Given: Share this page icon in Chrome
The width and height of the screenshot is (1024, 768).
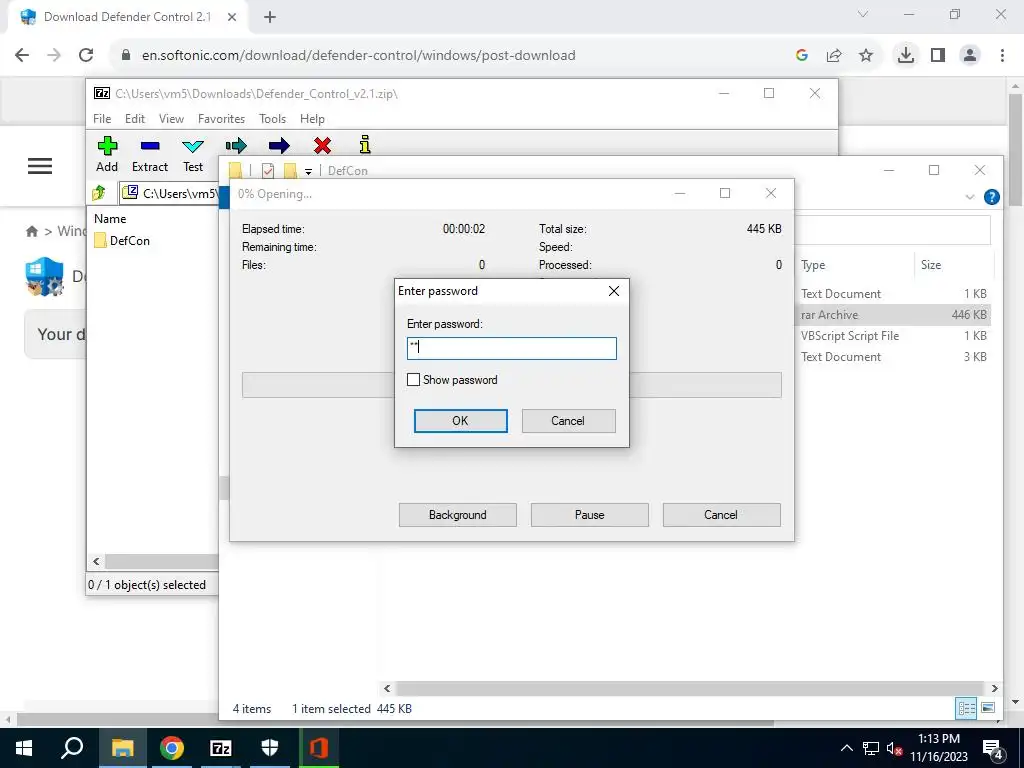Looking at the screenshot, I should [x=834, y=56].
